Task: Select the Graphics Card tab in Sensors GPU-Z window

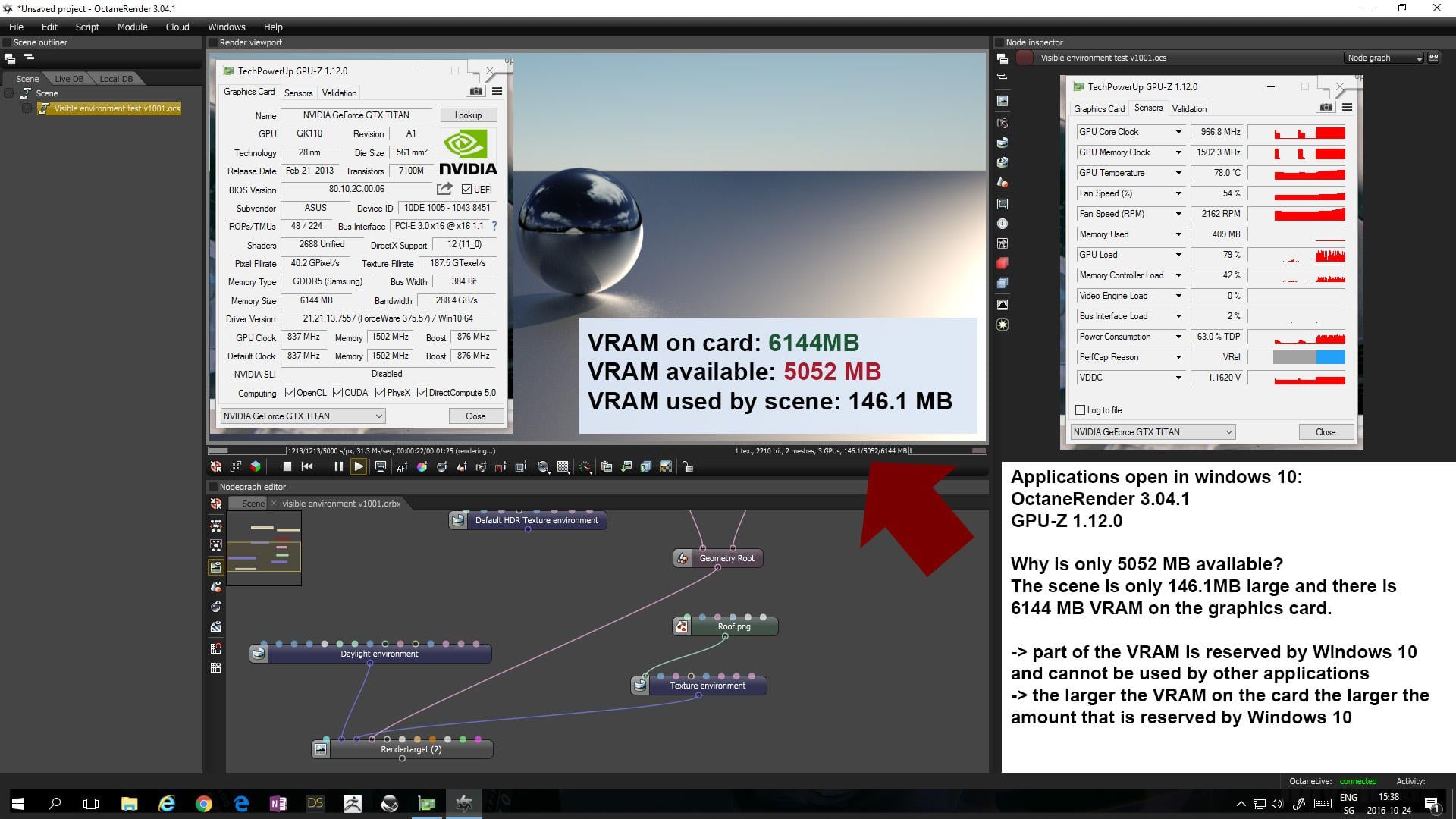Action: point(1099,108)
